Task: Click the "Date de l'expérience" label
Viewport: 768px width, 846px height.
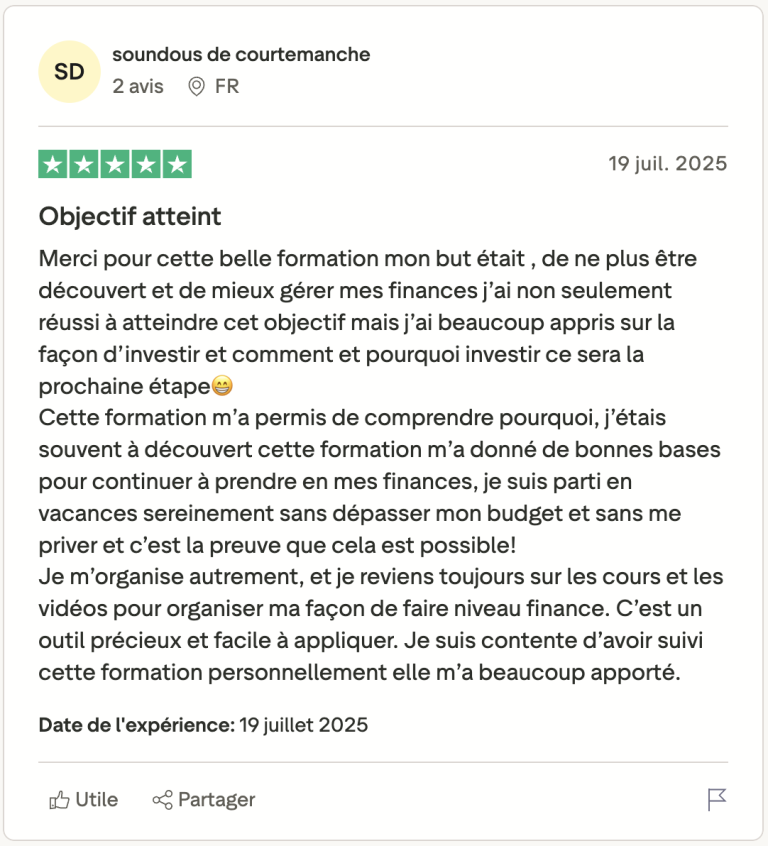Action: (136, 725)
